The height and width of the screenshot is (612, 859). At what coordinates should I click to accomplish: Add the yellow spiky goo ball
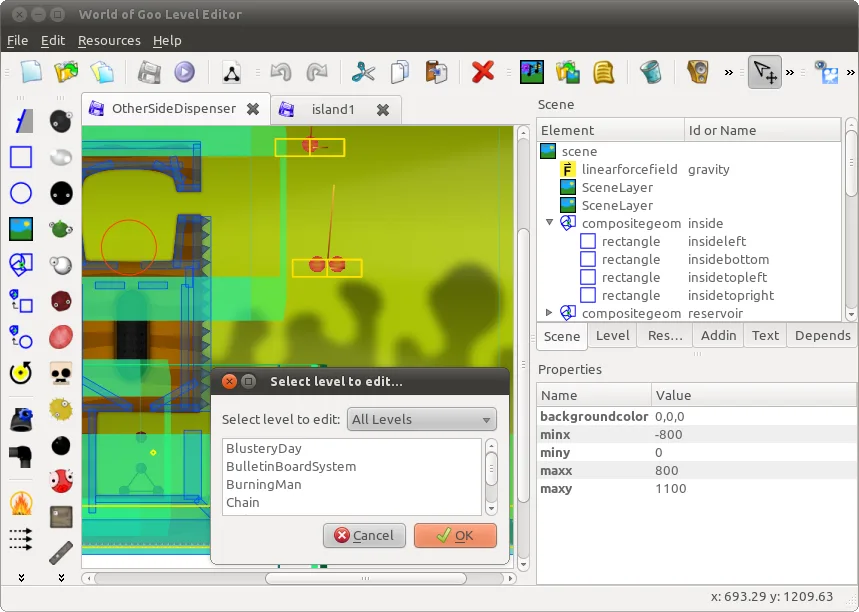point(61,409)
